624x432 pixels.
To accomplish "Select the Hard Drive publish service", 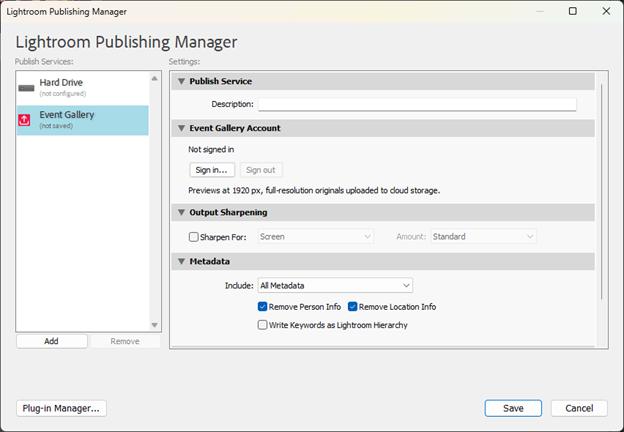I will click(x=82, y=88).
